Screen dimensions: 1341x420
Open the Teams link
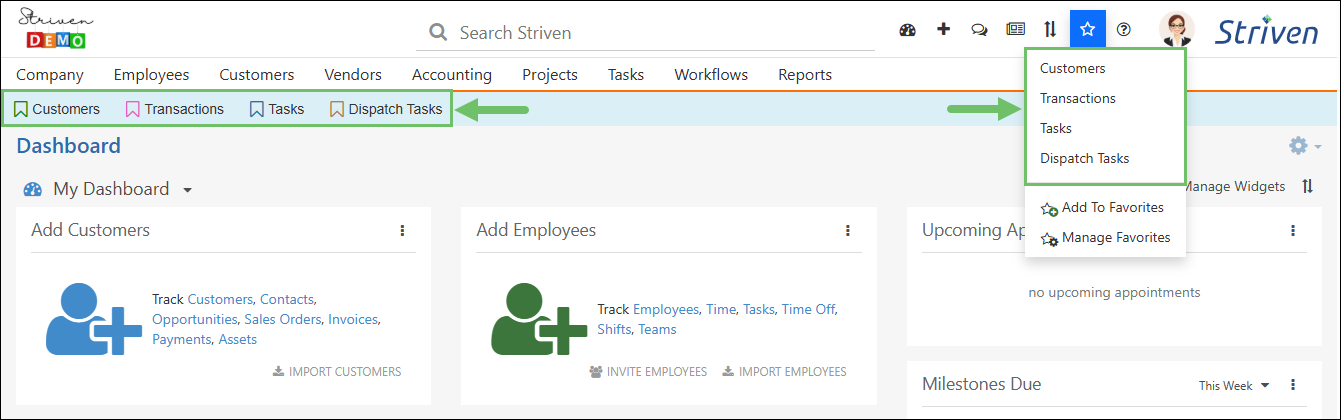pos(657,329)
